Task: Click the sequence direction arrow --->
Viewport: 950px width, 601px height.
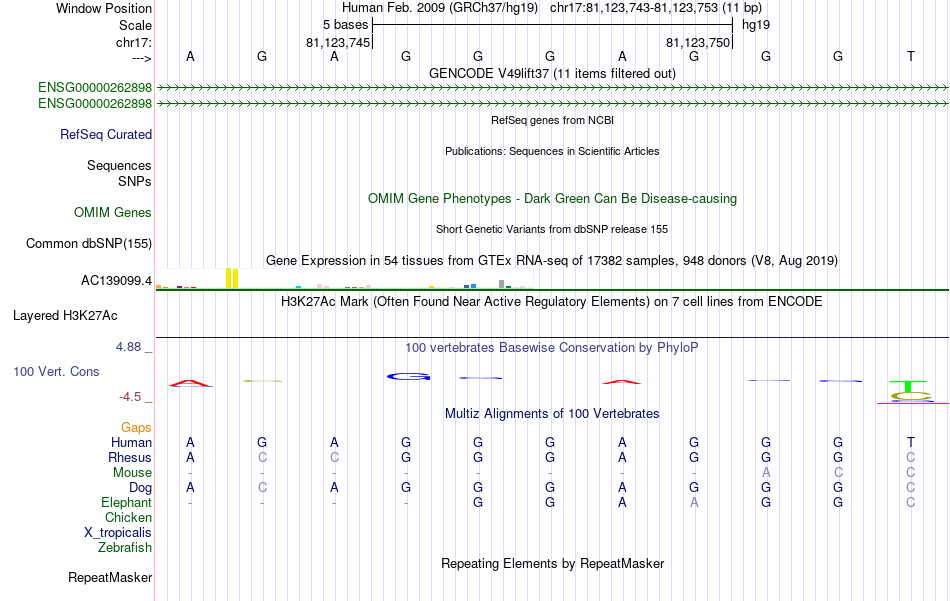Action: 141,58
